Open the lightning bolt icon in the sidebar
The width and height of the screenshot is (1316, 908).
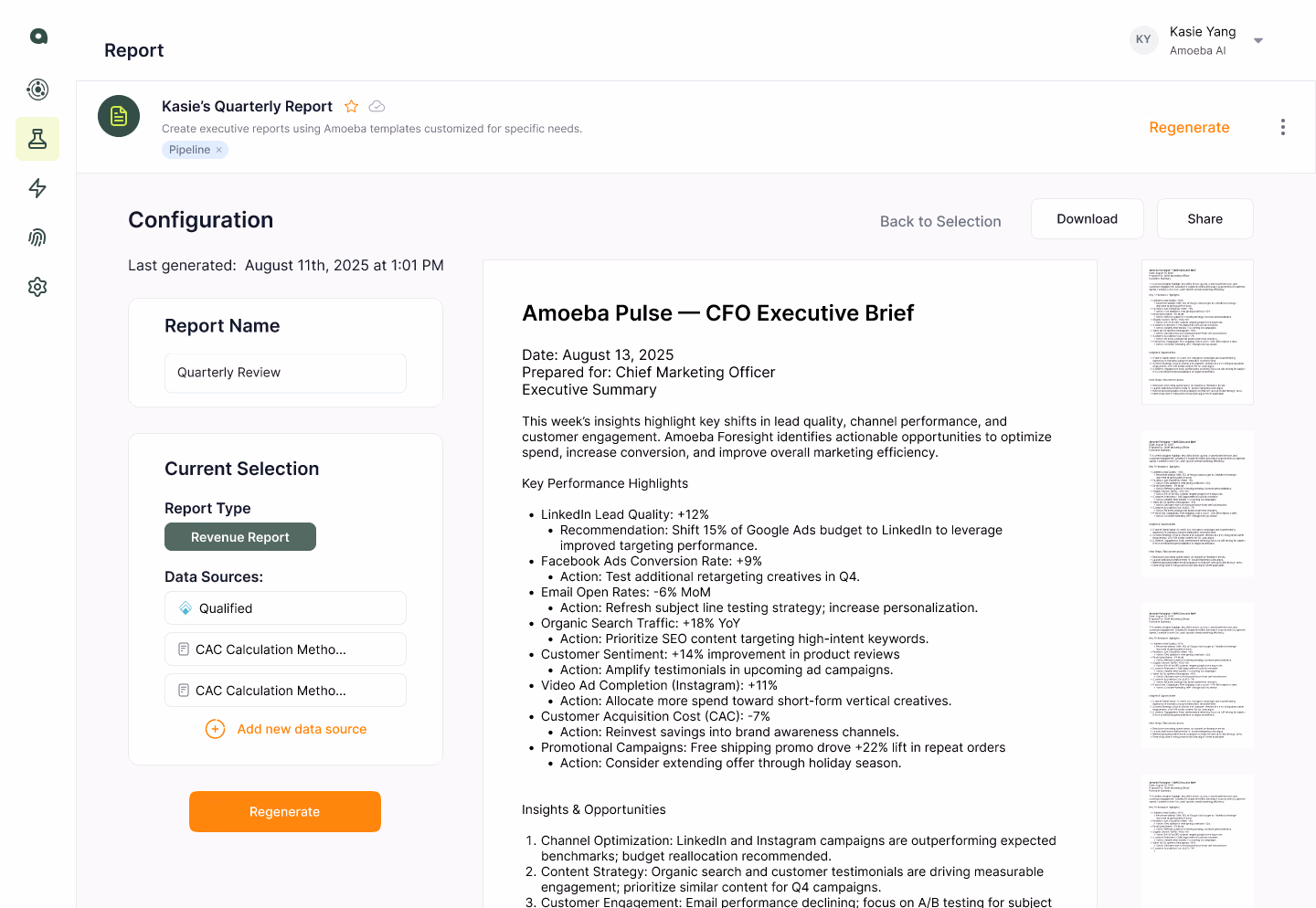click(x=37, y=188)
